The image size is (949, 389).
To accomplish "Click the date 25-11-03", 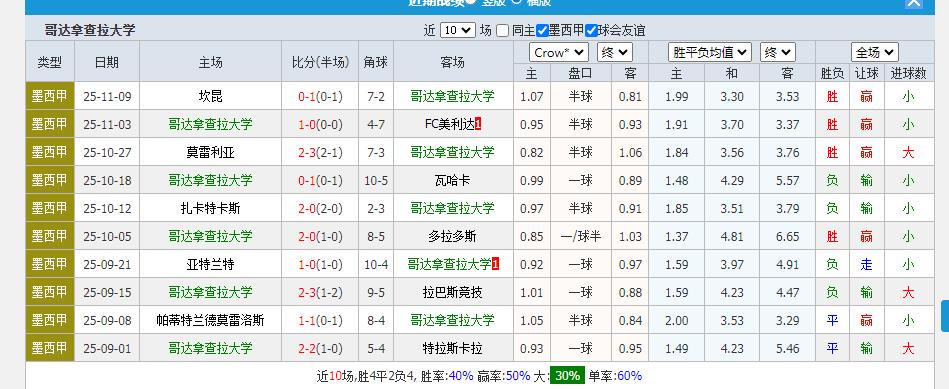I will click(x=107, y=125).
